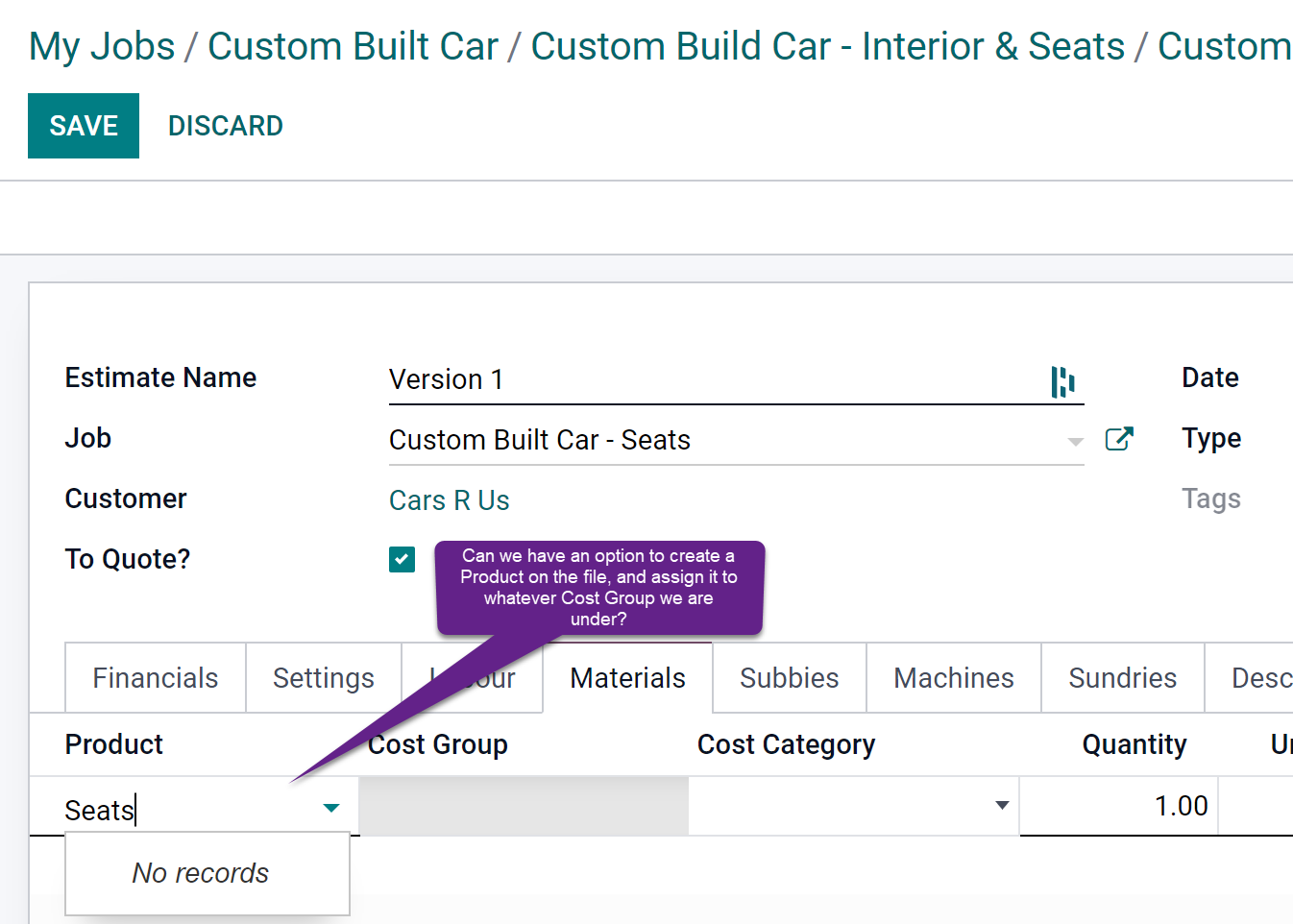Expand the Cost Category dropdown

(1002, 806)
